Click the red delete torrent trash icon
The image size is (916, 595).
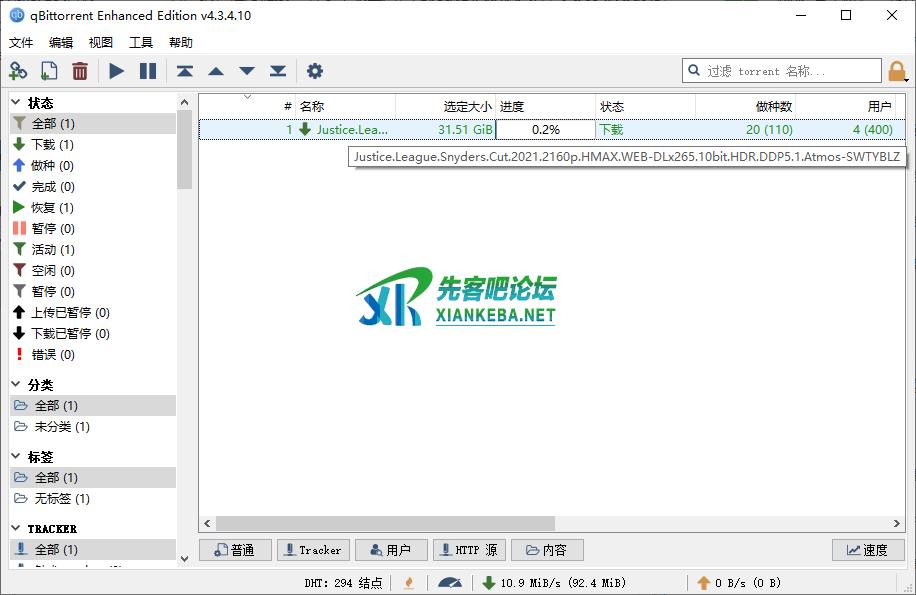[x=80, y=71]
